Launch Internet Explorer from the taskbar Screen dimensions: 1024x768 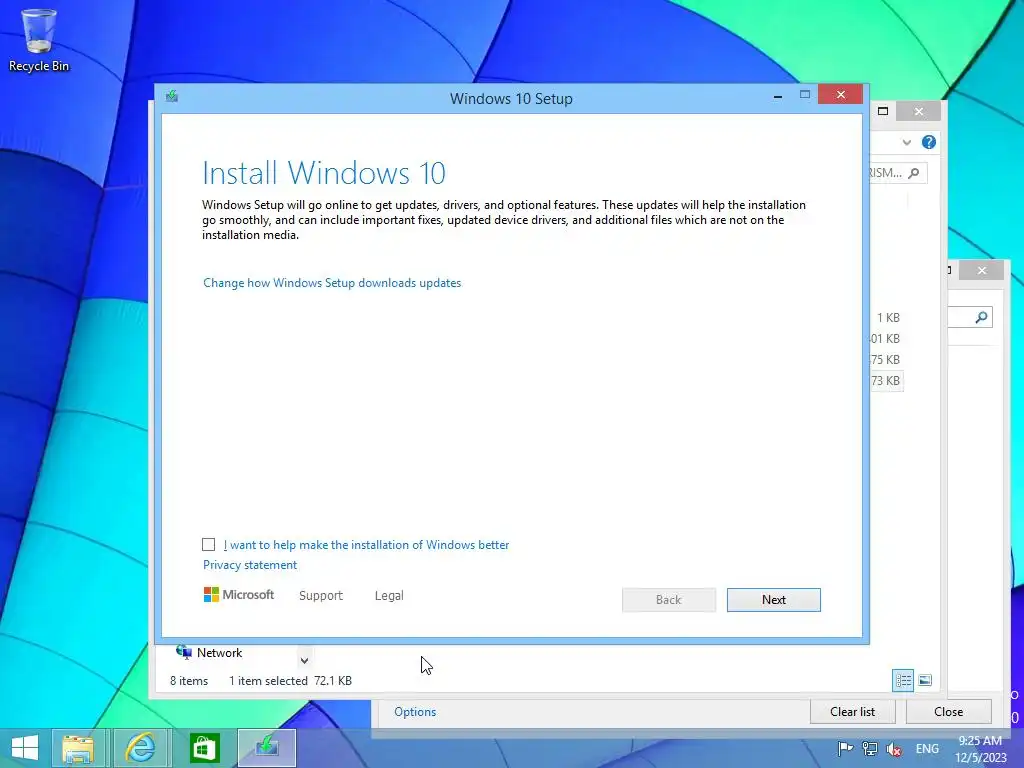[x=140, y=748]
